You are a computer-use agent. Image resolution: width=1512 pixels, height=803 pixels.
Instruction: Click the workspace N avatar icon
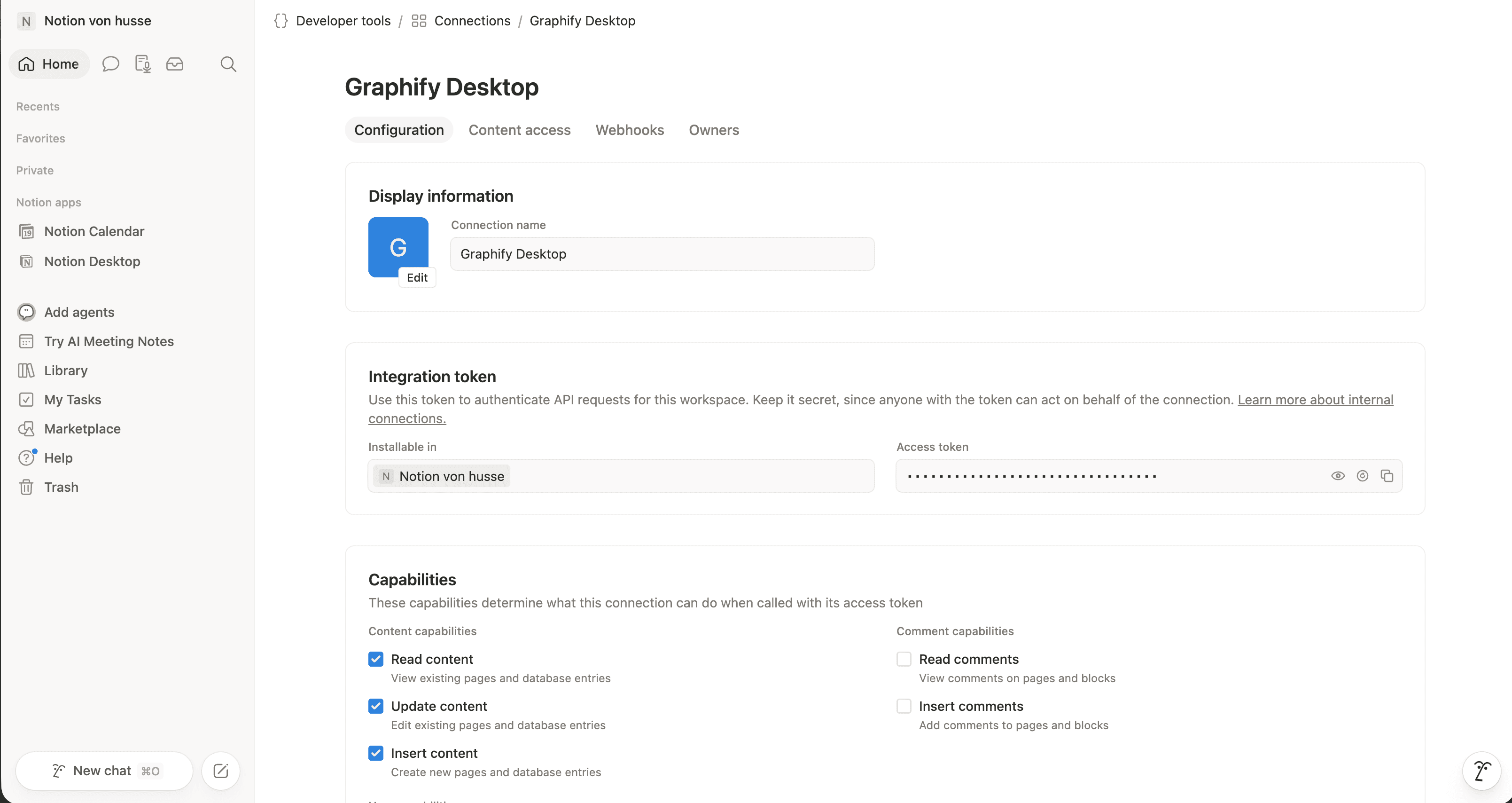(26, 21)
